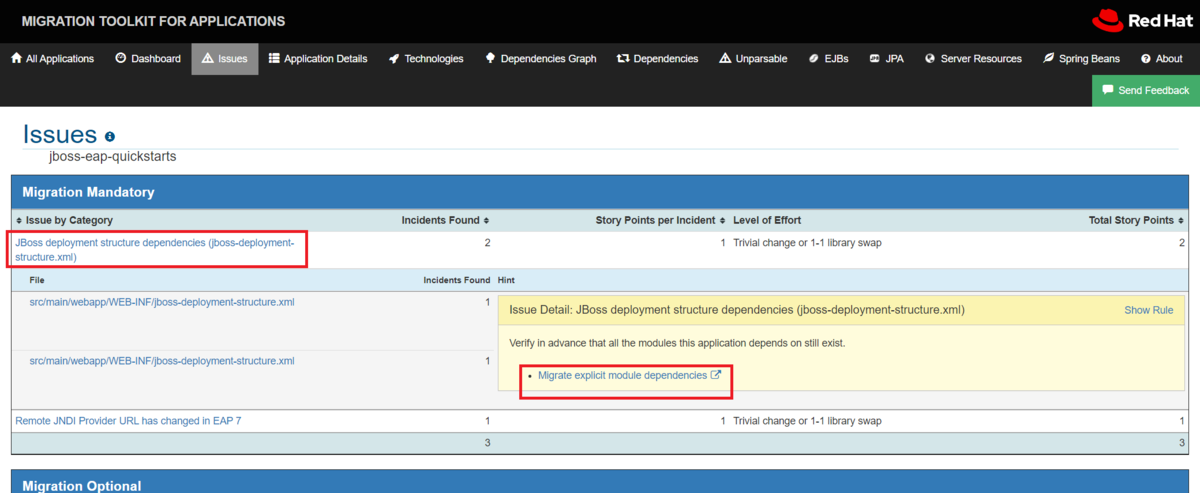Image resolution: width=1200 pixels, height=493 pixels.
Task: Open Remote JNDI Provider URL issue
Action: point(128,421)
